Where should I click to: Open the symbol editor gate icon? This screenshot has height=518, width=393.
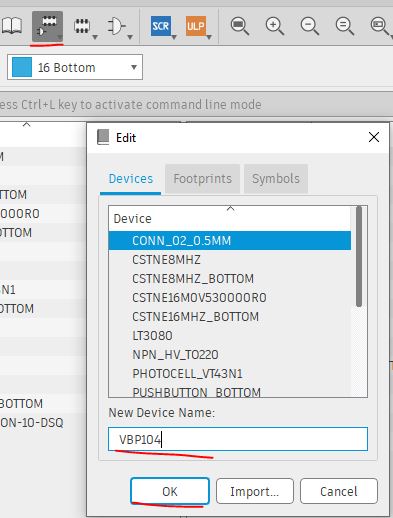tap(116, 26)
